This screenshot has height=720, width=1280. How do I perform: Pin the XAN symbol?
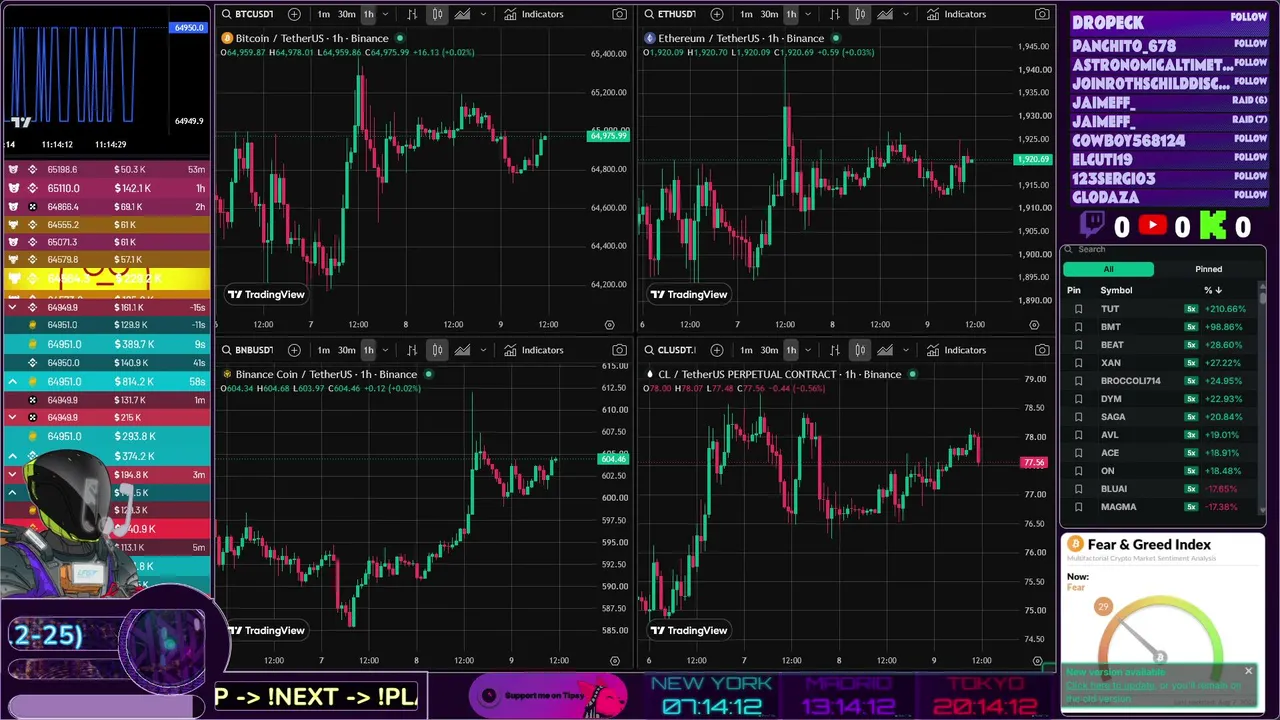click(1078, 363)
